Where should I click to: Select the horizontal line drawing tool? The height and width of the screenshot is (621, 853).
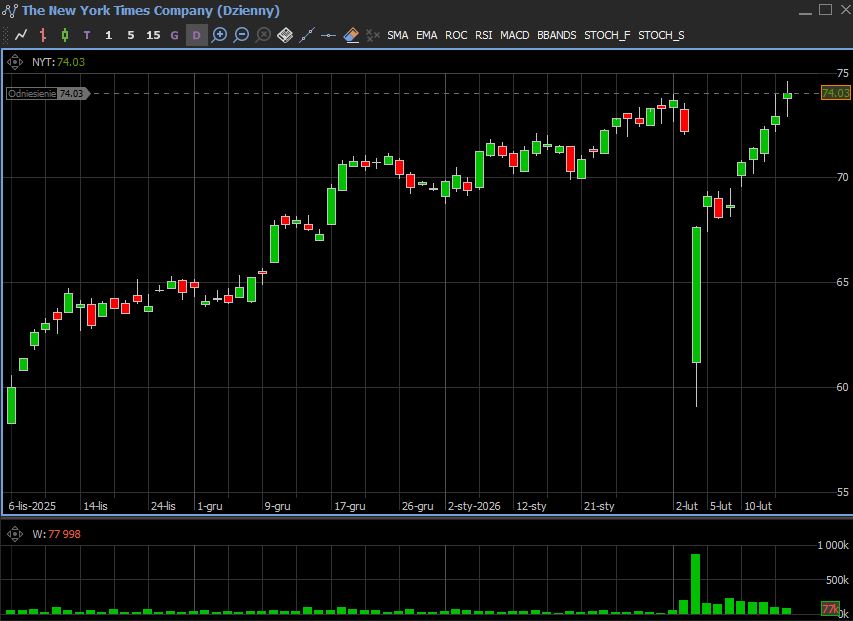(x=329, y=35)
